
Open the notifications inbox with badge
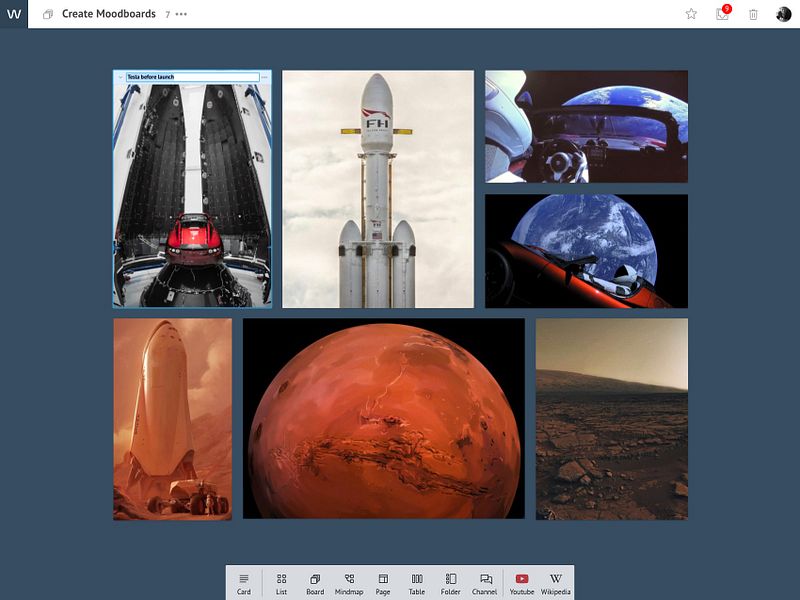click(722, 13)
